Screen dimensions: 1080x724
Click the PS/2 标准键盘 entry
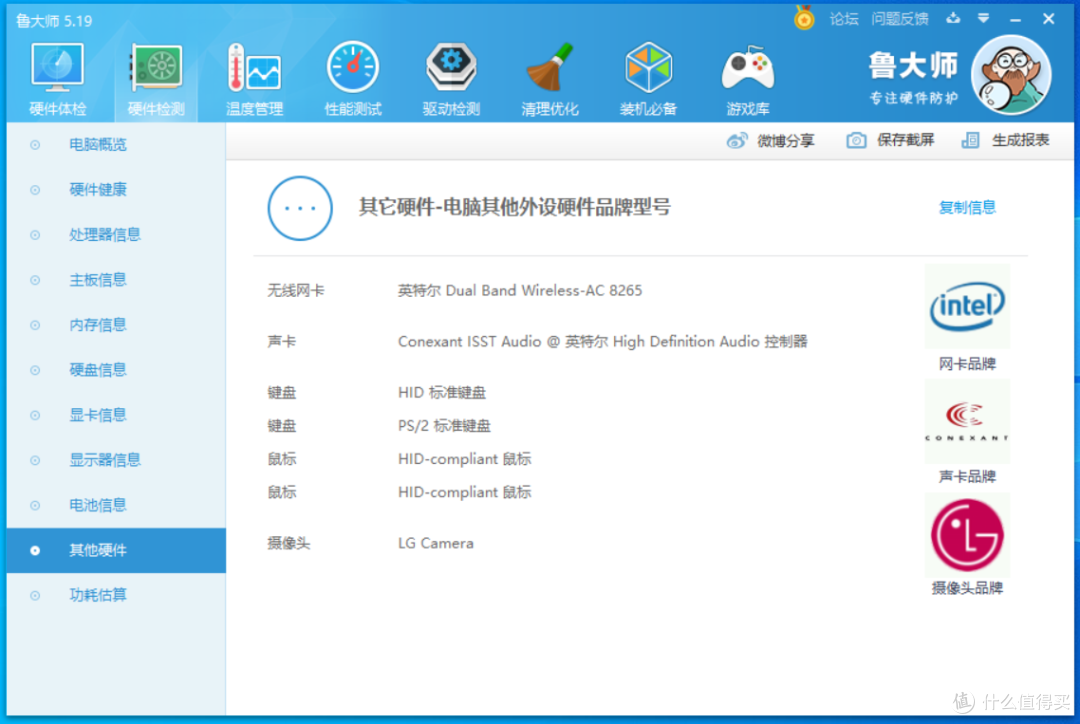tap(444, 426)
